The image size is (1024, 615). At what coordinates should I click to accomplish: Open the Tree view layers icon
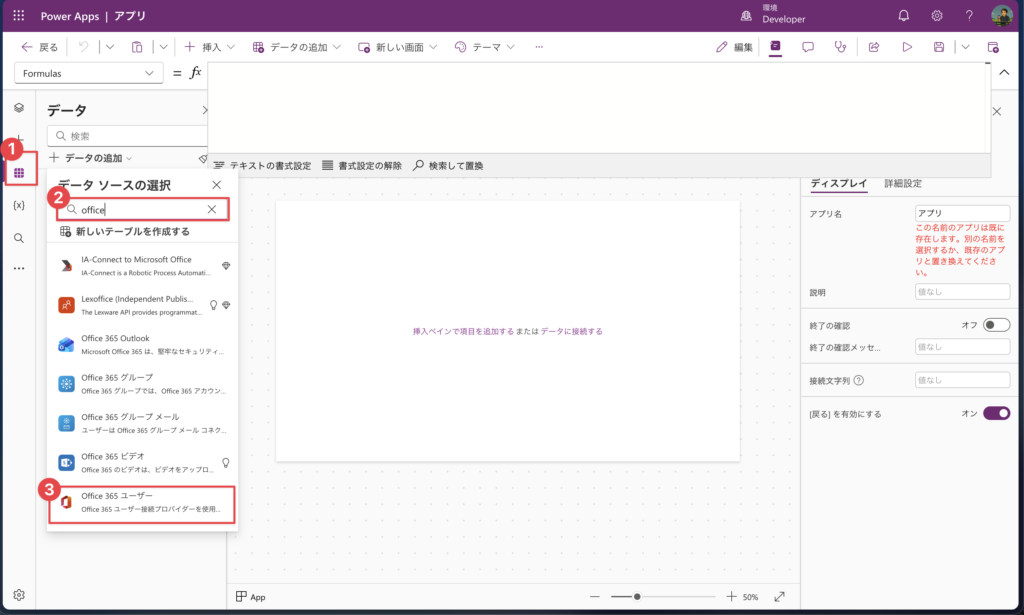pos(18,108)
